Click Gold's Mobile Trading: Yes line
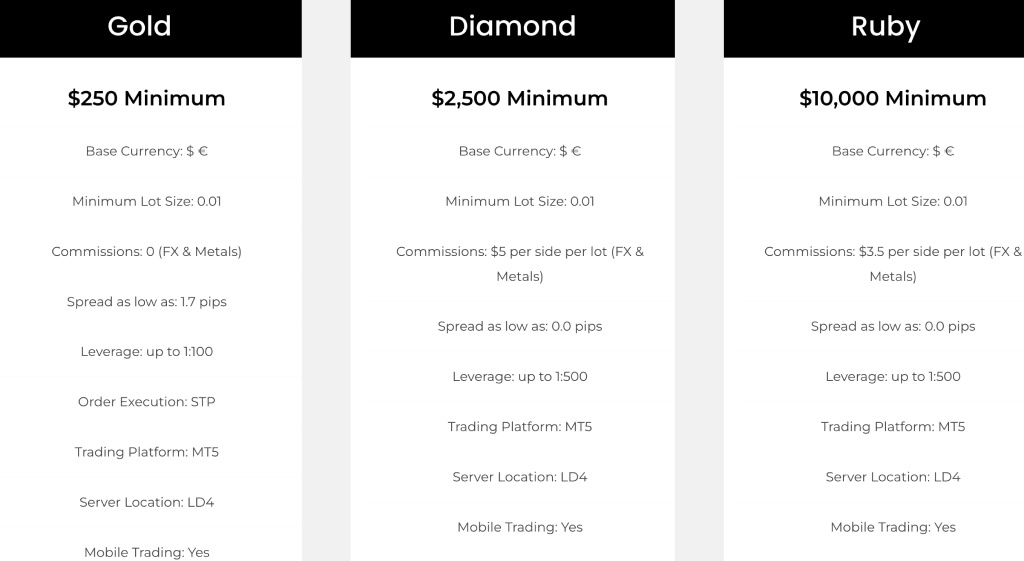 tap(146, 553)
